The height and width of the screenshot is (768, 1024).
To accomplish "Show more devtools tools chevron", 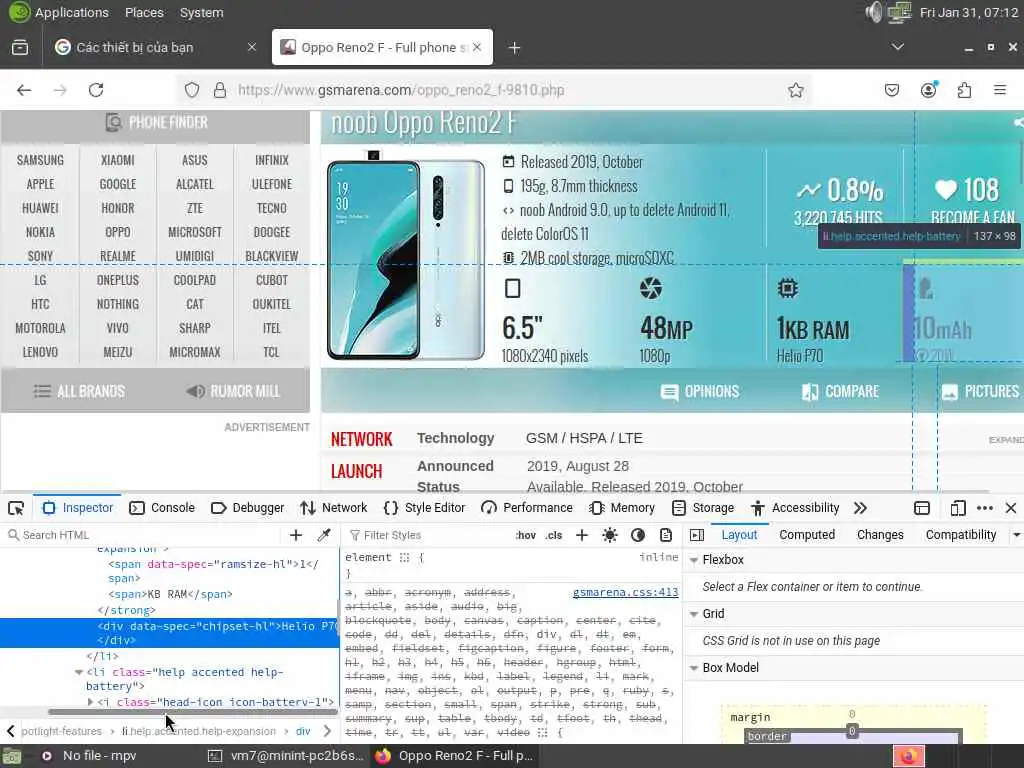I will (861, 508).
